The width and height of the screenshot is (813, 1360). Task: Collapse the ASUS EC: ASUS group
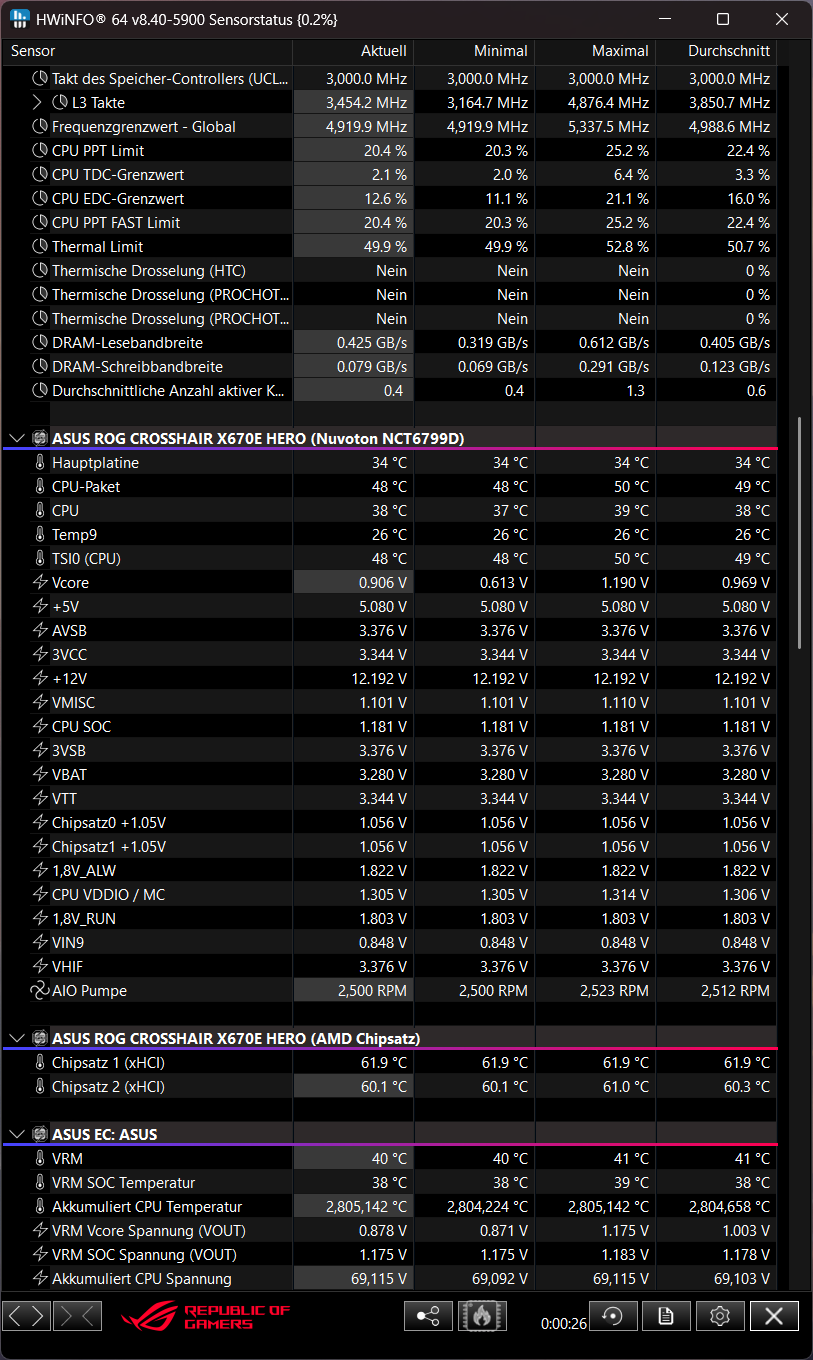click(16, 1134)
